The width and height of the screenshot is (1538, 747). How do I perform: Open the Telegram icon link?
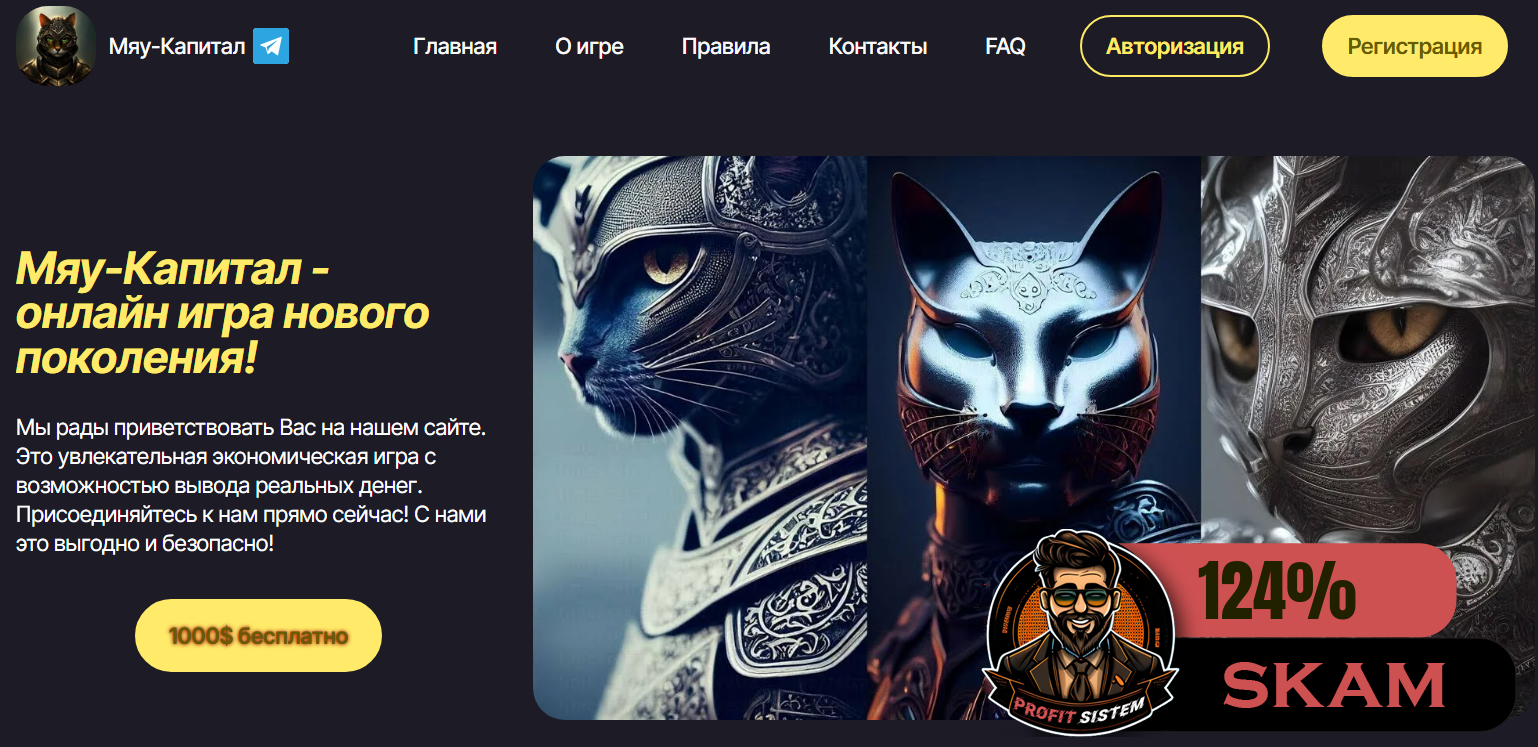[271, 46]
